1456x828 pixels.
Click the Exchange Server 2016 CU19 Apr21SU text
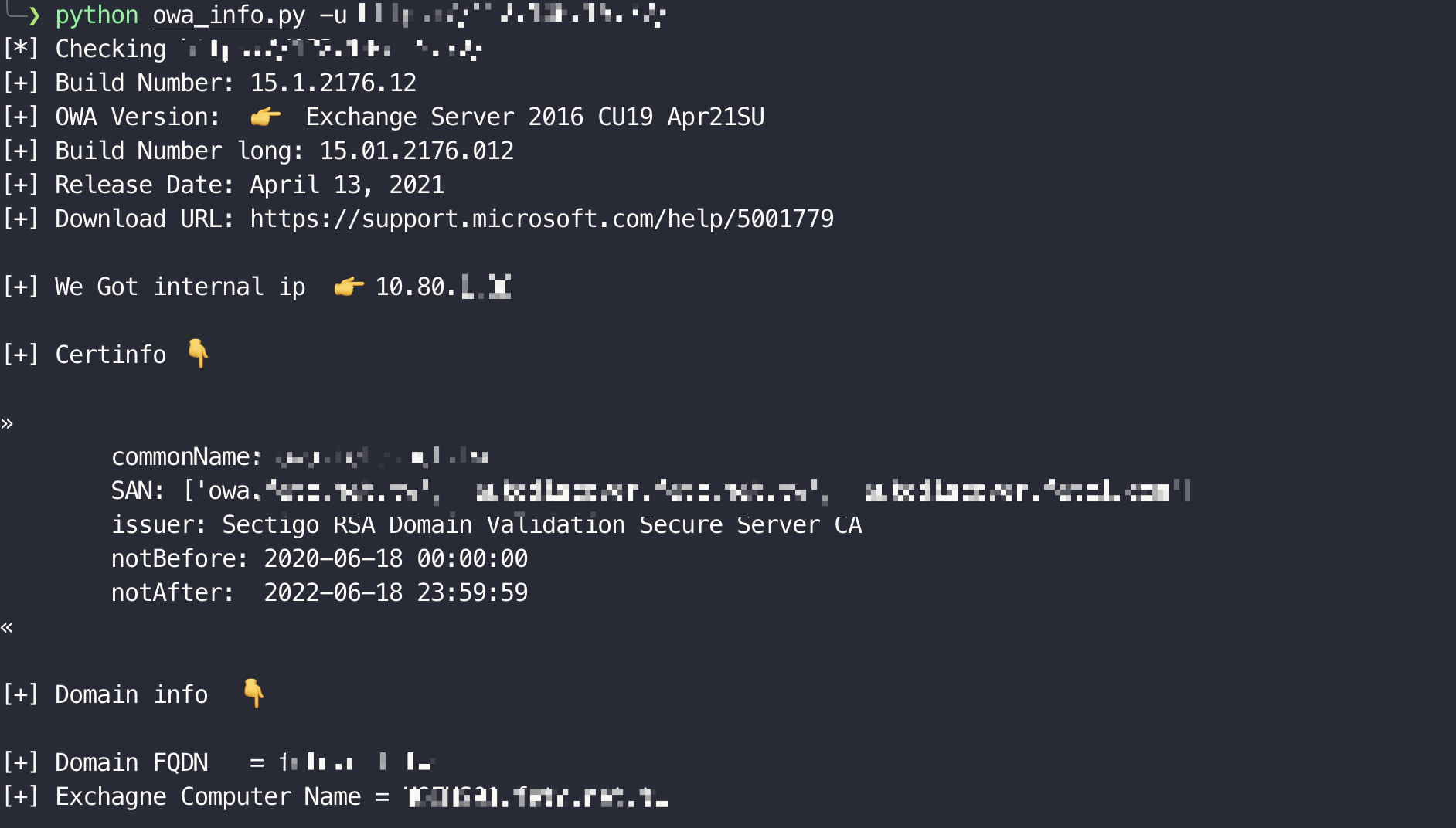[535, 117]
